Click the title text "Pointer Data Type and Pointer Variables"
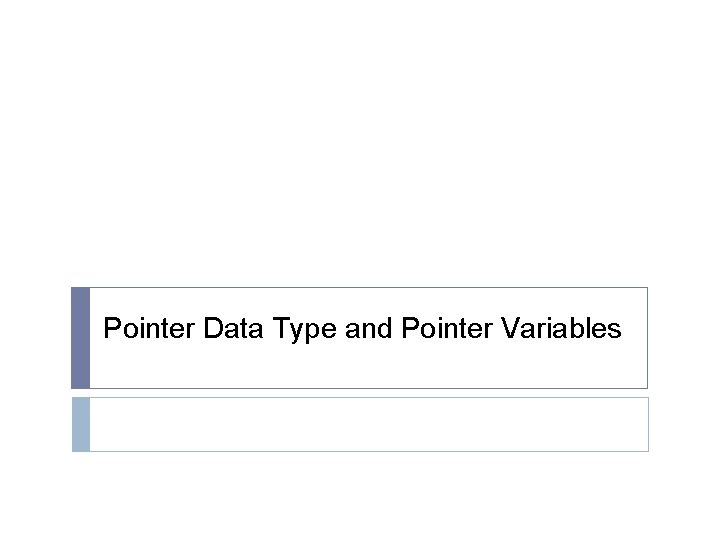720x540 pixels. pos(362,329)
